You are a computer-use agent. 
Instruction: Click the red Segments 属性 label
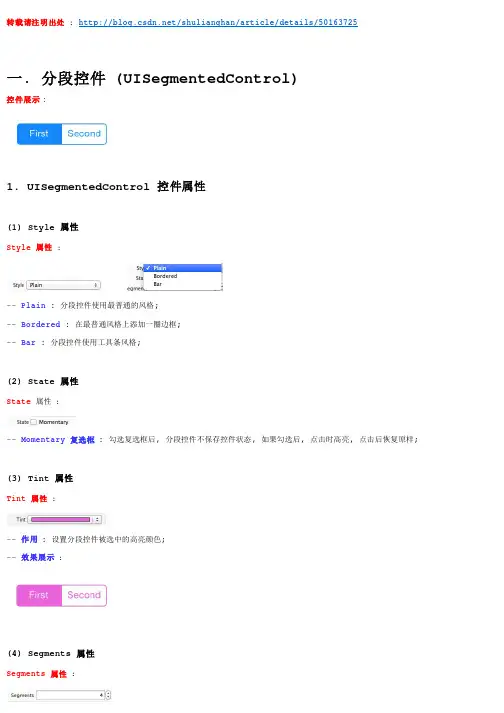tap(36, 673)
